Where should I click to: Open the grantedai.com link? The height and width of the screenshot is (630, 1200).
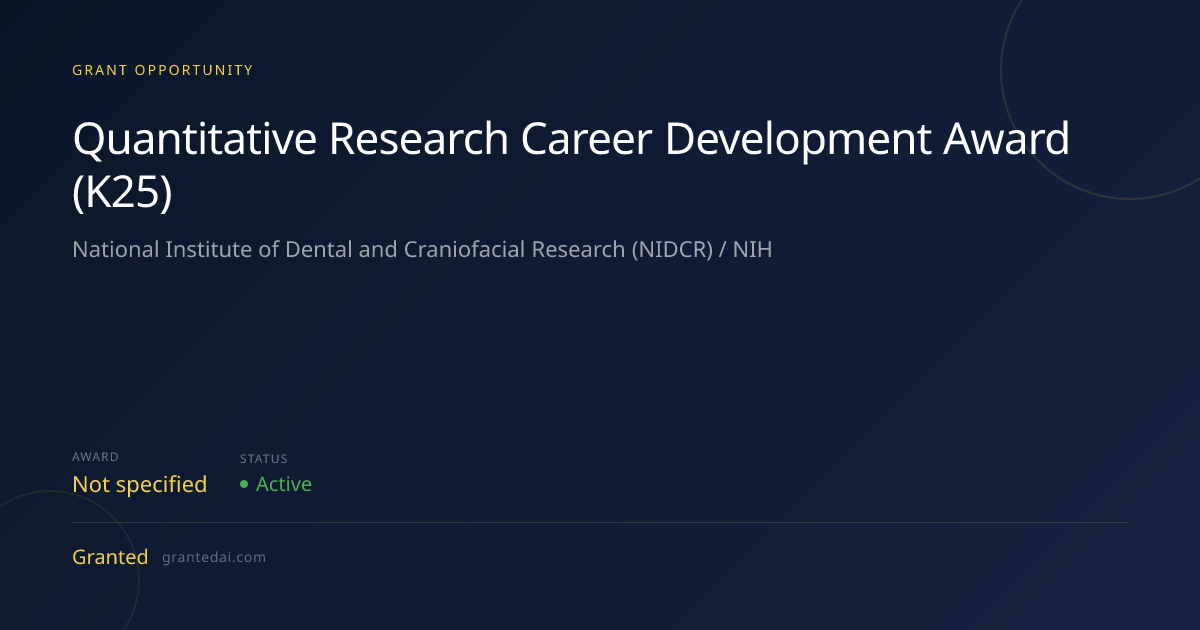pyautogui.click(x=214, y=558)
